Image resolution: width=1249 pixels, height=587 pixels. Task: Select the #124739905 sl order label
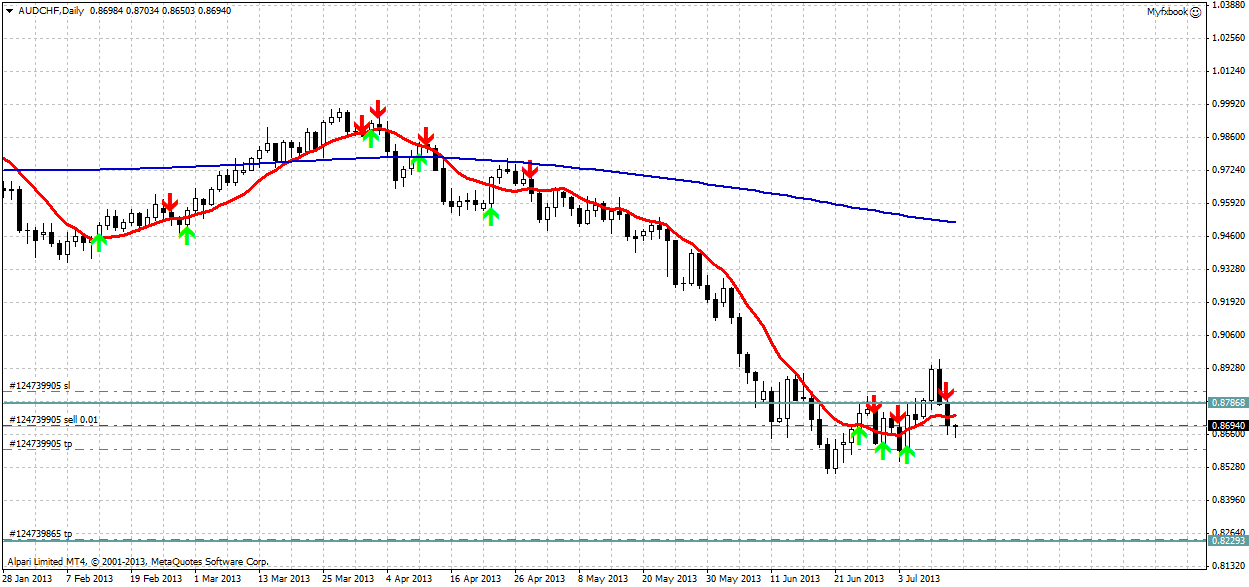[x=41, y=385]
